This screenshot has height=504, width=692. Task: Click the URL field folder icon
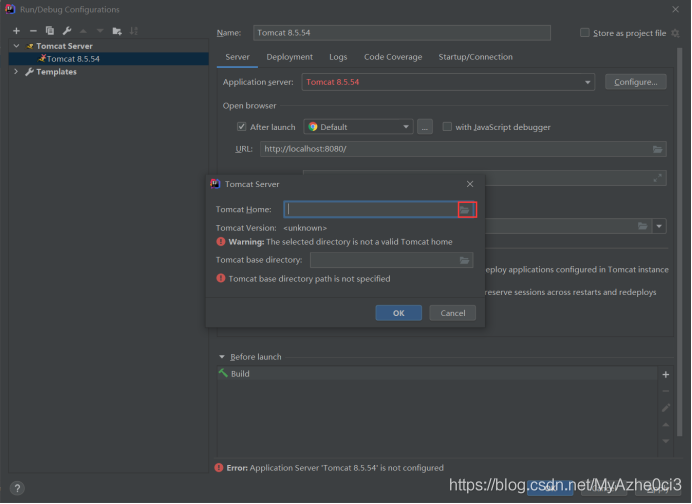pos(658,149)
